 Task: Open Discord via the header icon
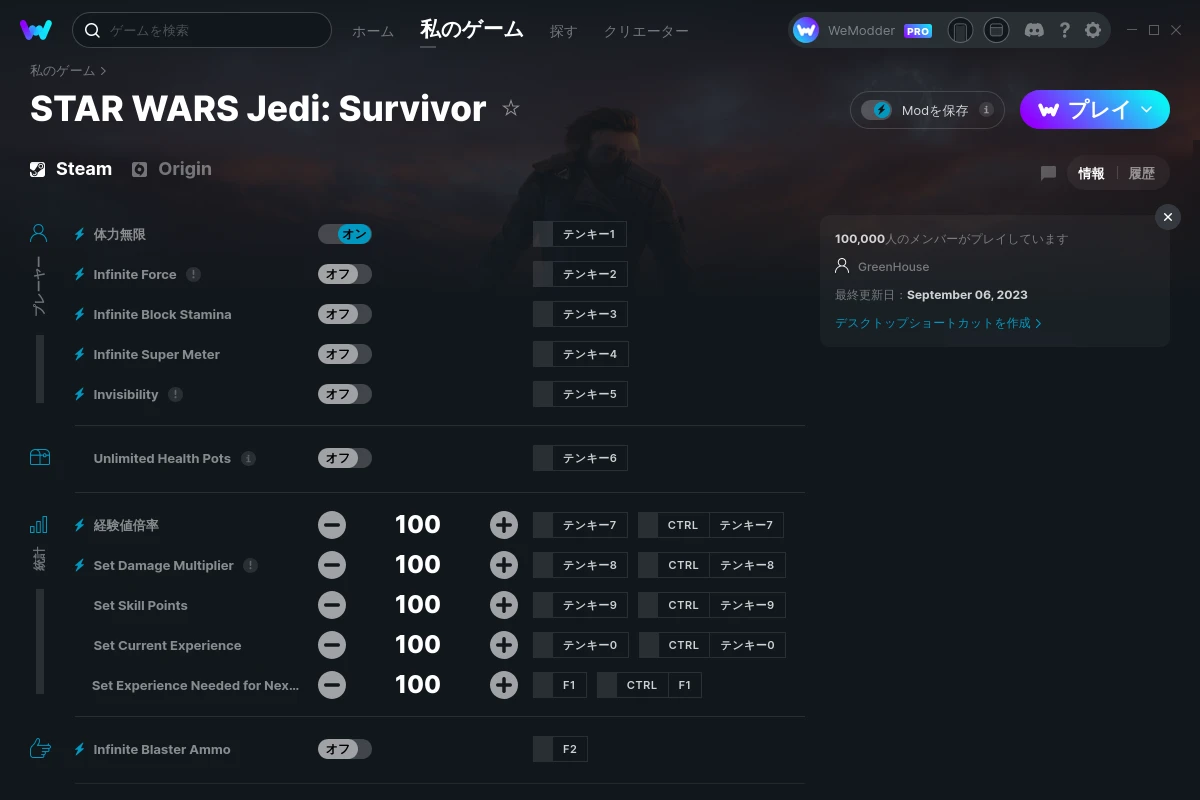coord(1035,30)
